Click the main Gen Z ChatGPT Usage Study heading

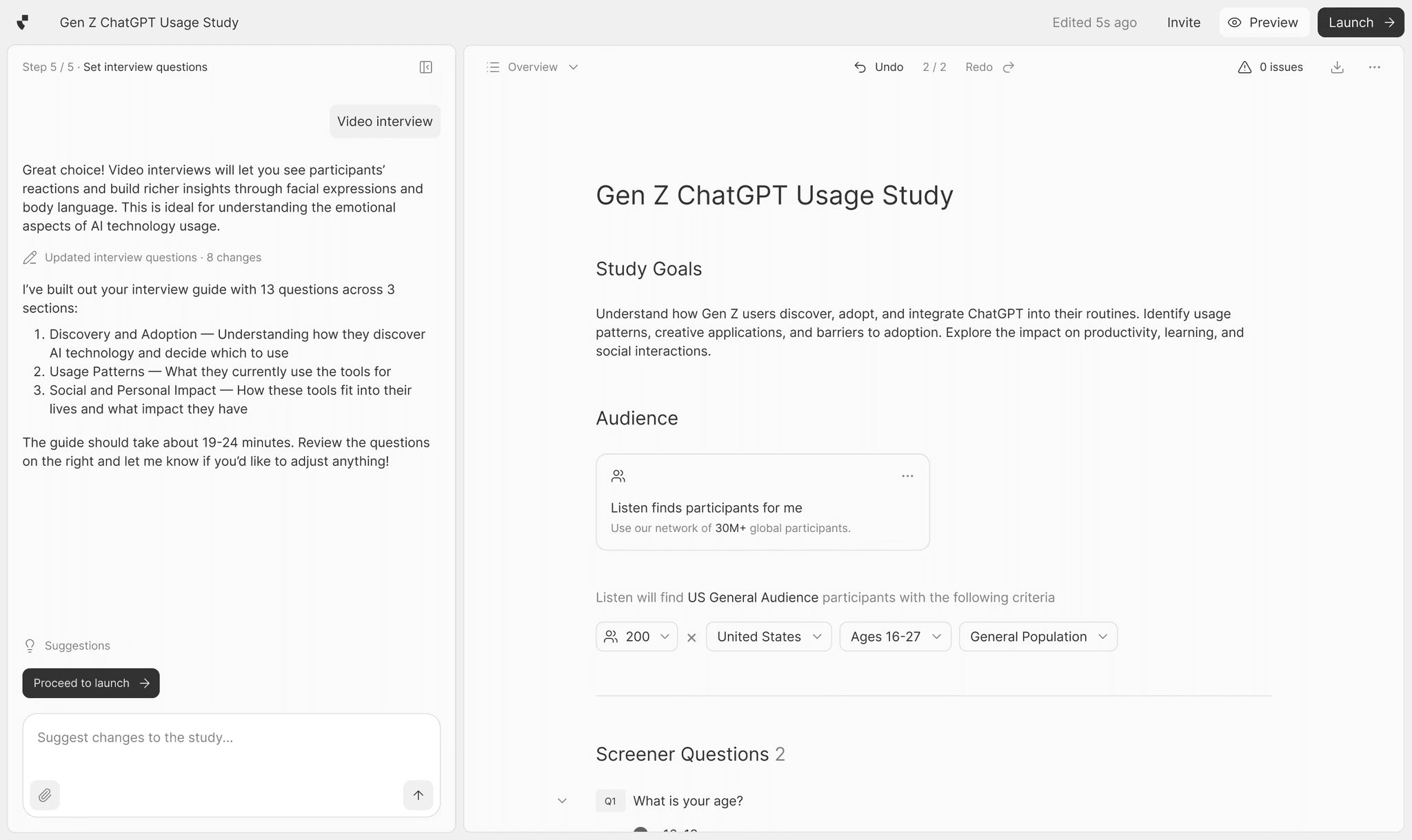coord(774,195)
